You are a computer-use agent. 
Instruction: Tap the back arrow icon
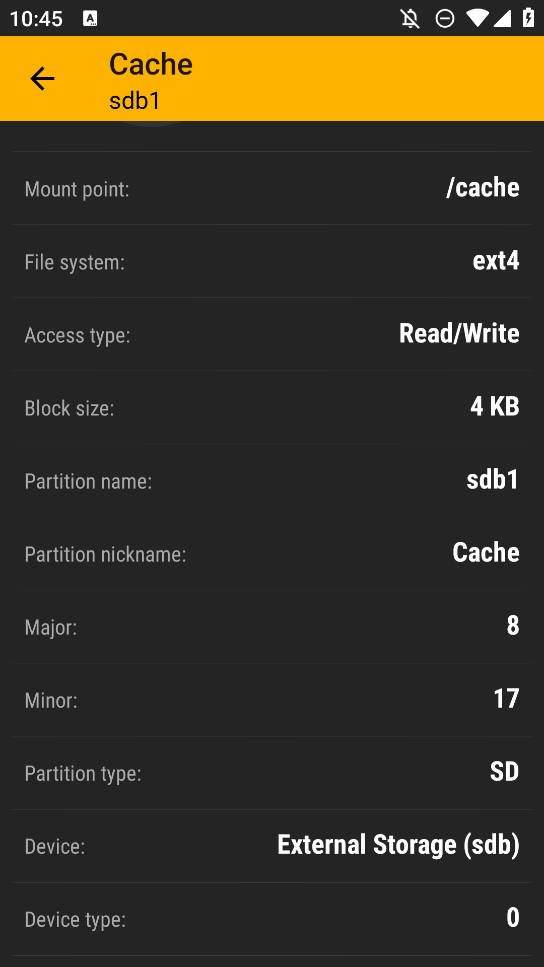[42, 79]
